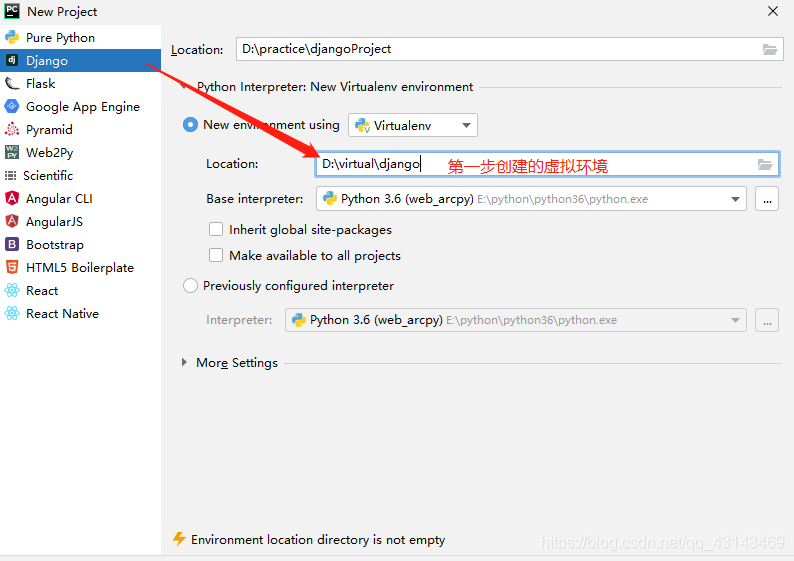
Task: Open Base interpreter dropdown
Action: tap(531, 199)
